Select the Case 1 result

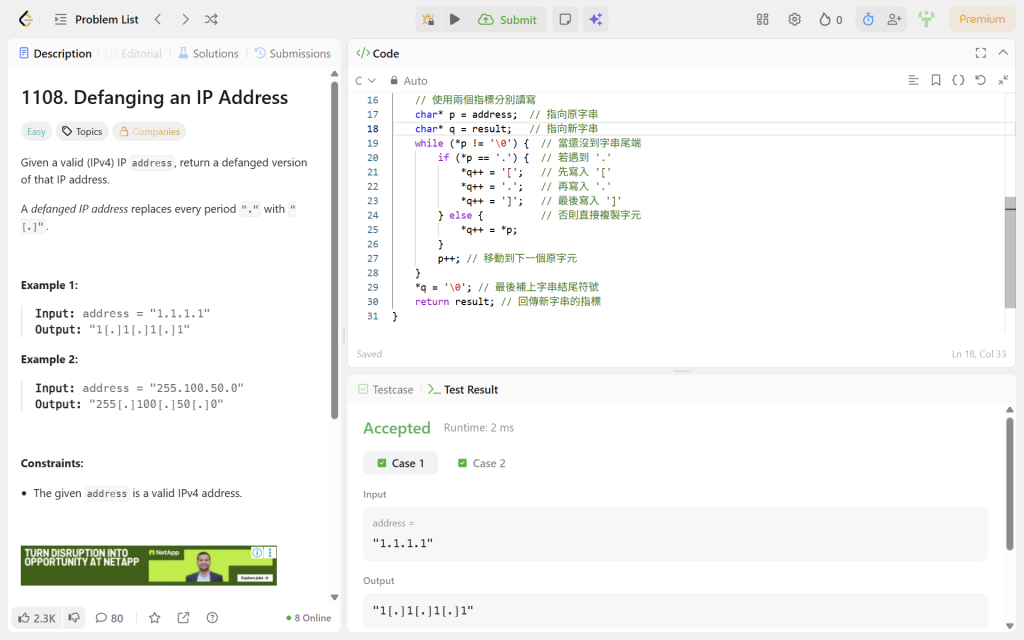tap(400, 463)
